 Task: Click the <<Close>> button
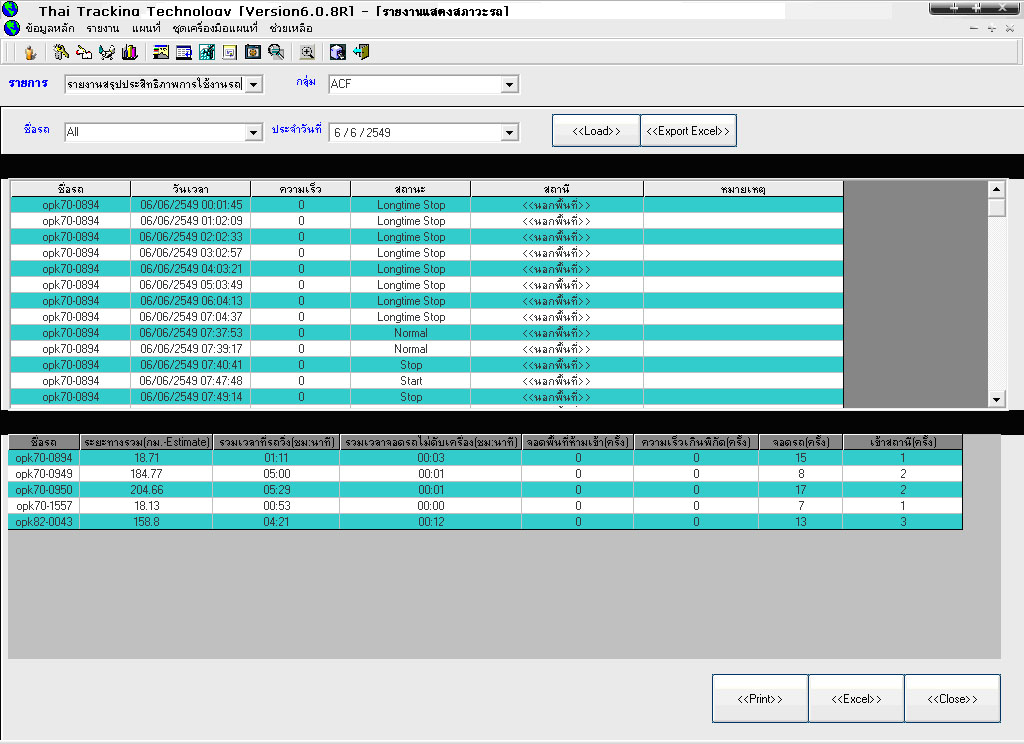[x=952, y=698]
